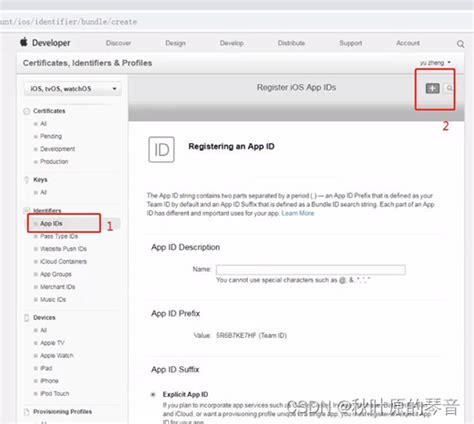Click the Apple logo icon
The image size is (474, 424).
tap(24, 42)
